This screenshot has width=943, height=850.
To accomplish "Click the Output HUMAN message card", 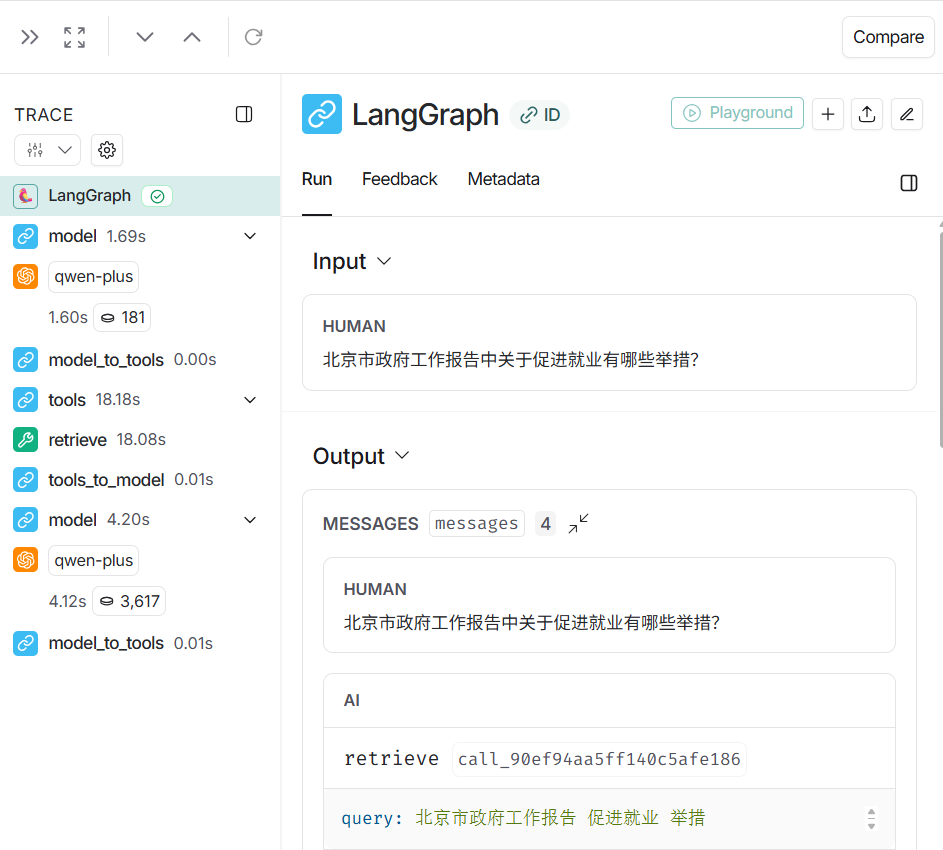I will pos(609,605).
